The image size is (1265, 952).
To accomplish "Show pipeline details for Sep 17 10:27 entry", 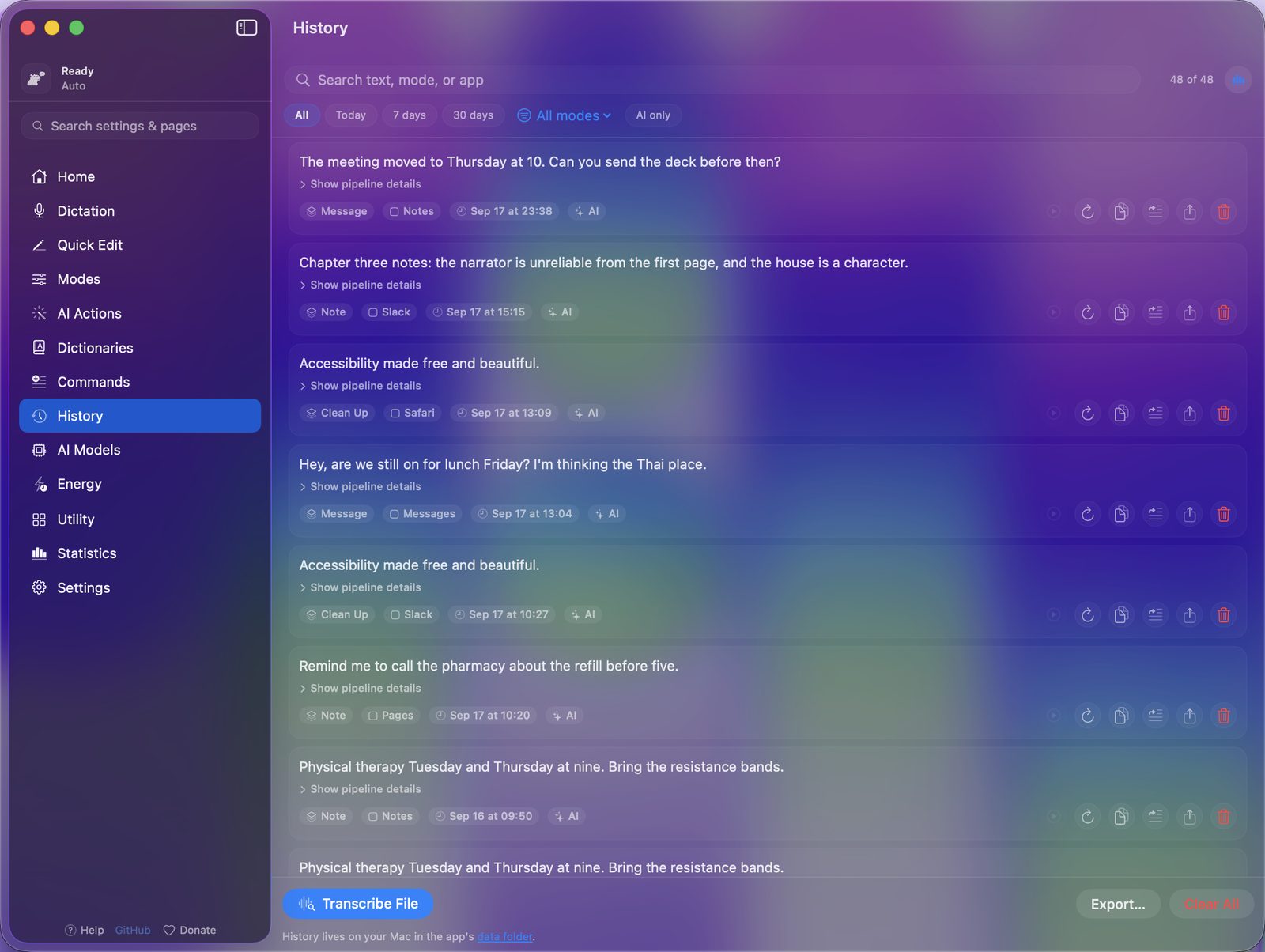I will tap(360, 587).
